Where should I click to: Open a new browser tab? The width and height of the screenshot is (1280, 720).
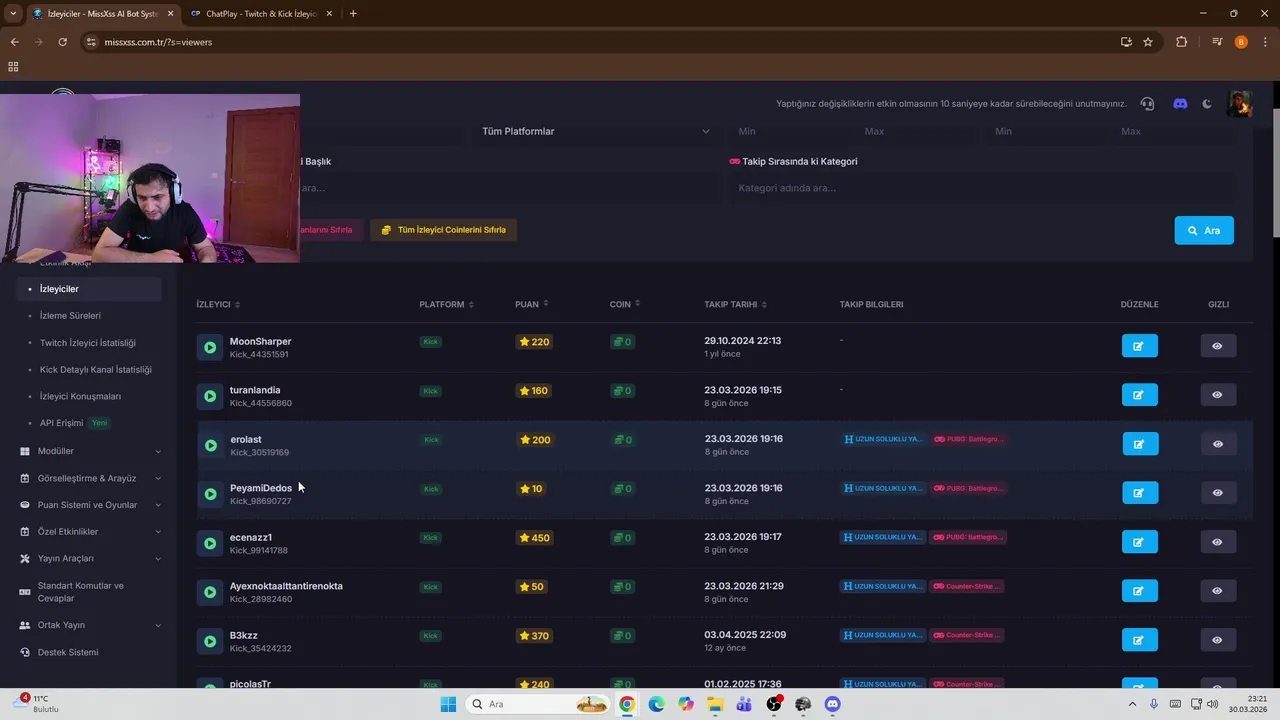(x=353, y=14)
